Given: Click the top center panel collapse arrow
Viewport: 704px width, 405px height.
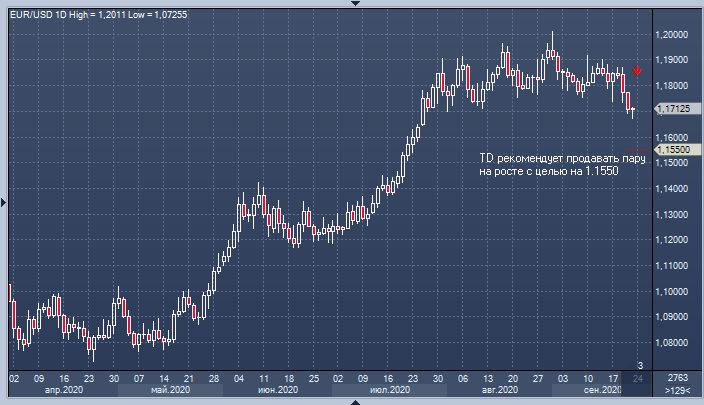Looking at the screenshot, I should click(x=352, y=4).
